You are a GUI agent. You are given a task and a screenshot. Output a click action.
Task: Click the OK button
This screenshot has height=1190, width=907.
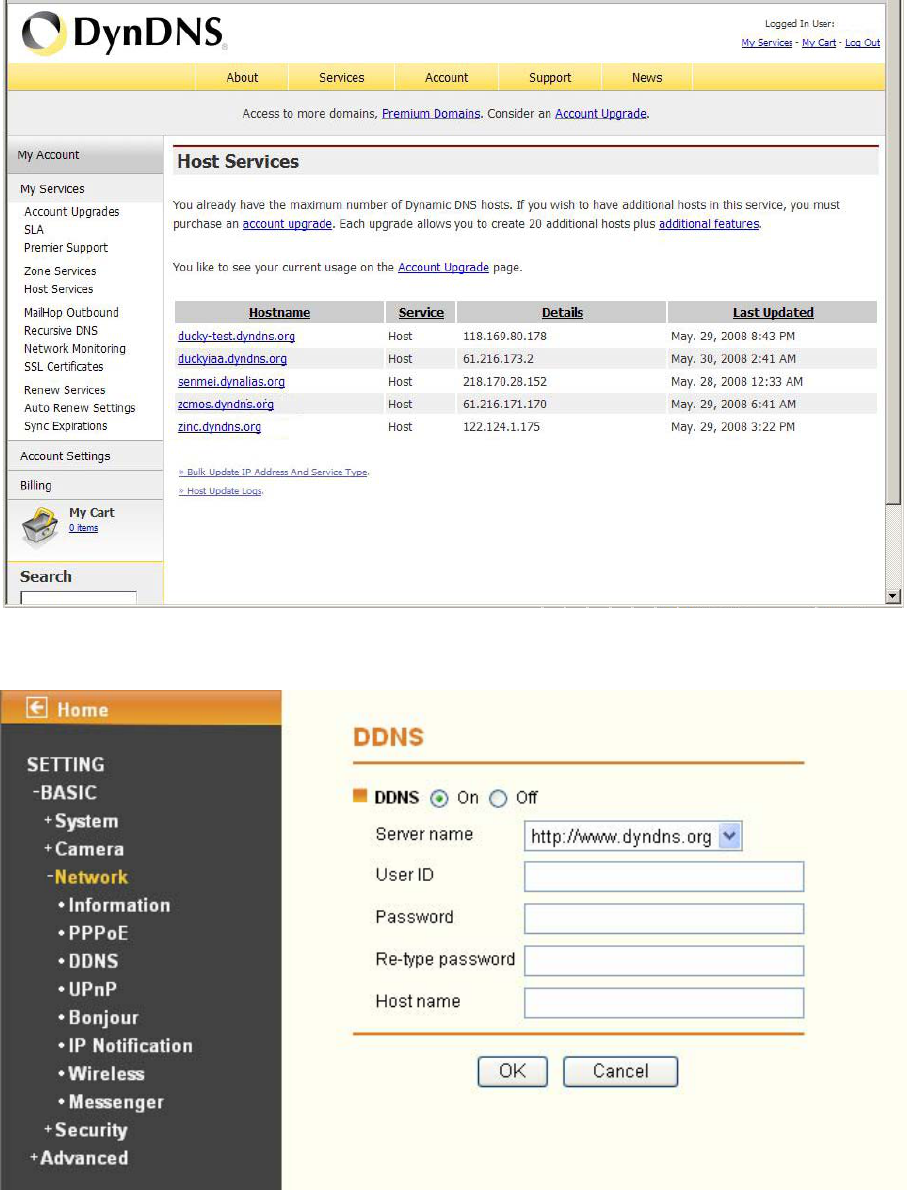(x=512, y=1072)
